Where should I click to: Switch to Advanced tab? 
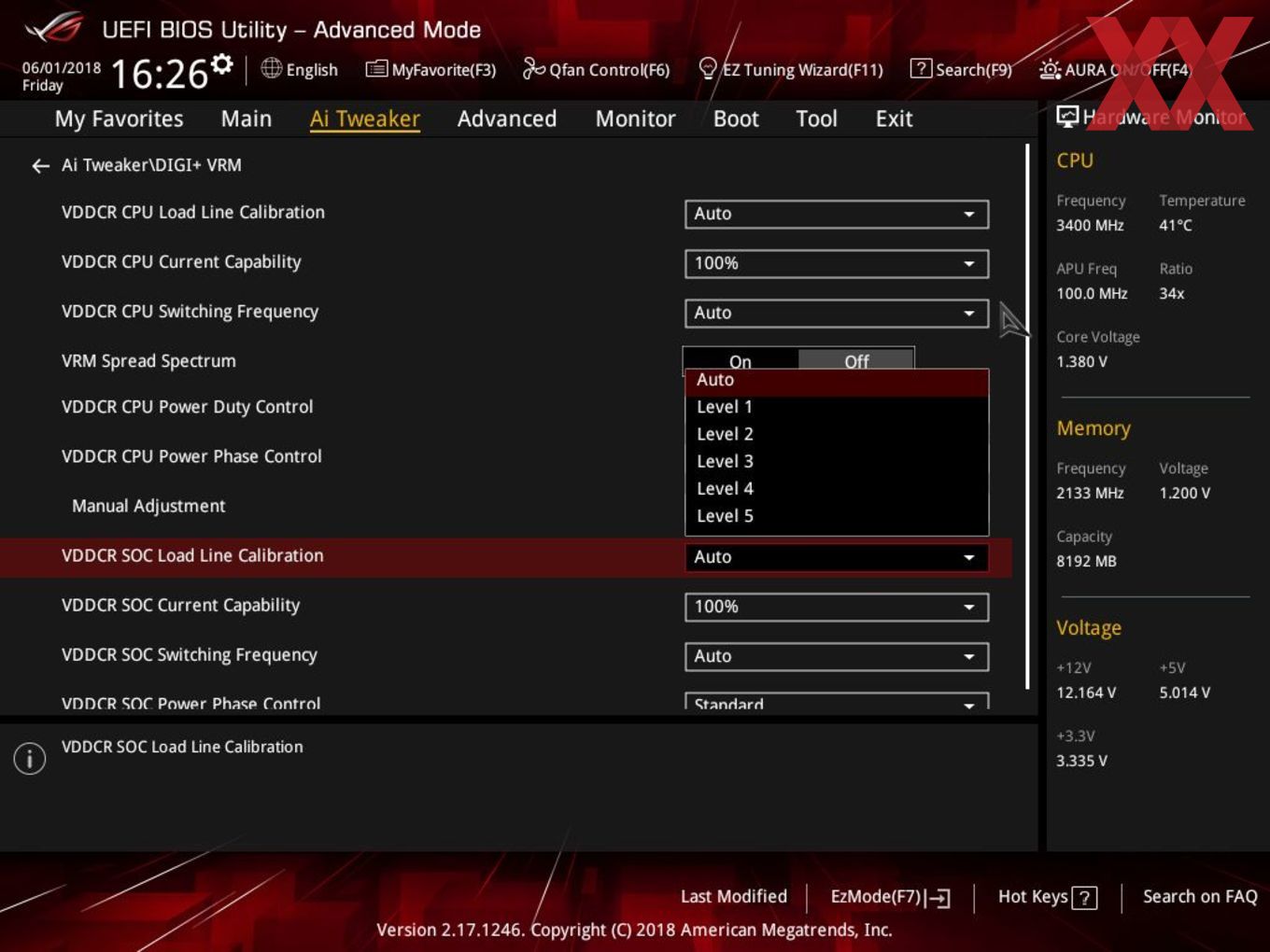point(507,119)
